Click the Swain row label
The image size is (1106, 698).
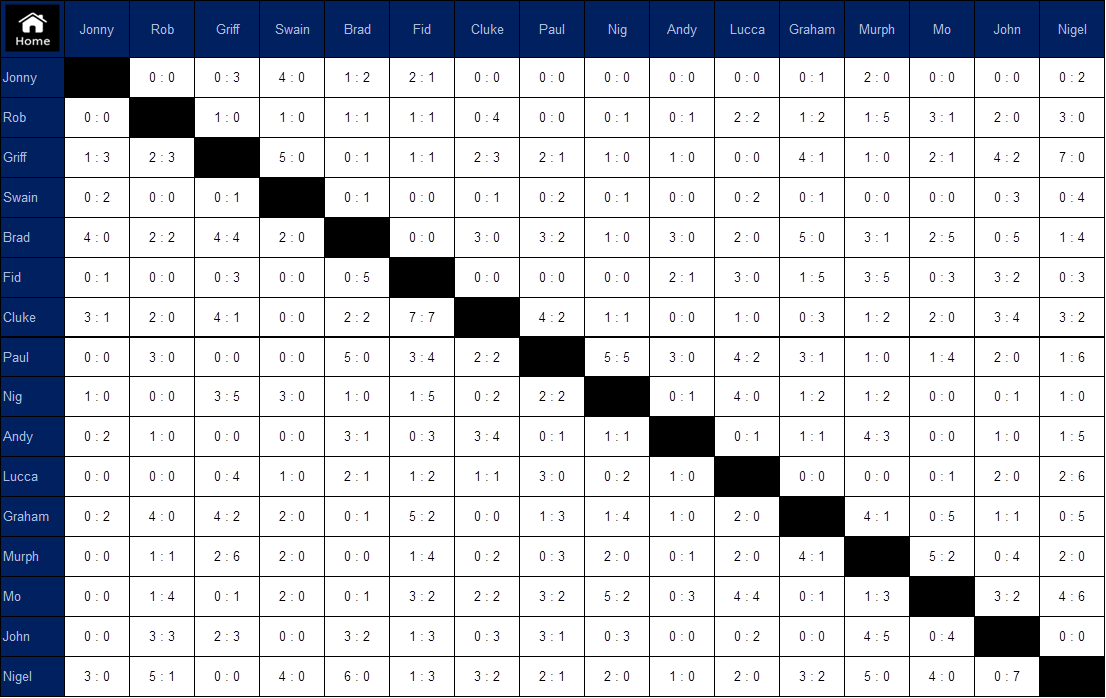pos(32,197)
